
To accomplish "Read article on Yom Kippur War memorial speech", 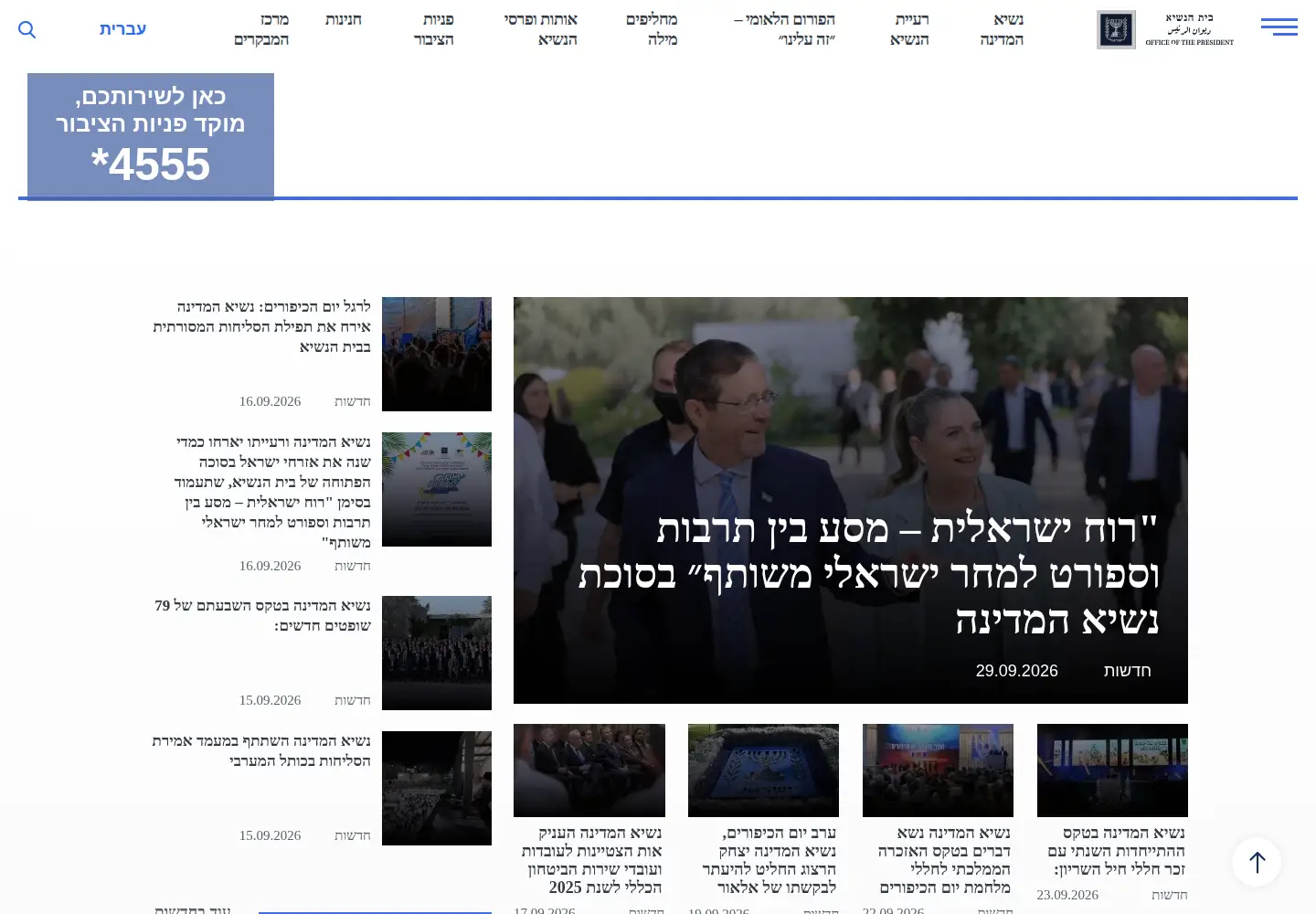I will point(944,860).
